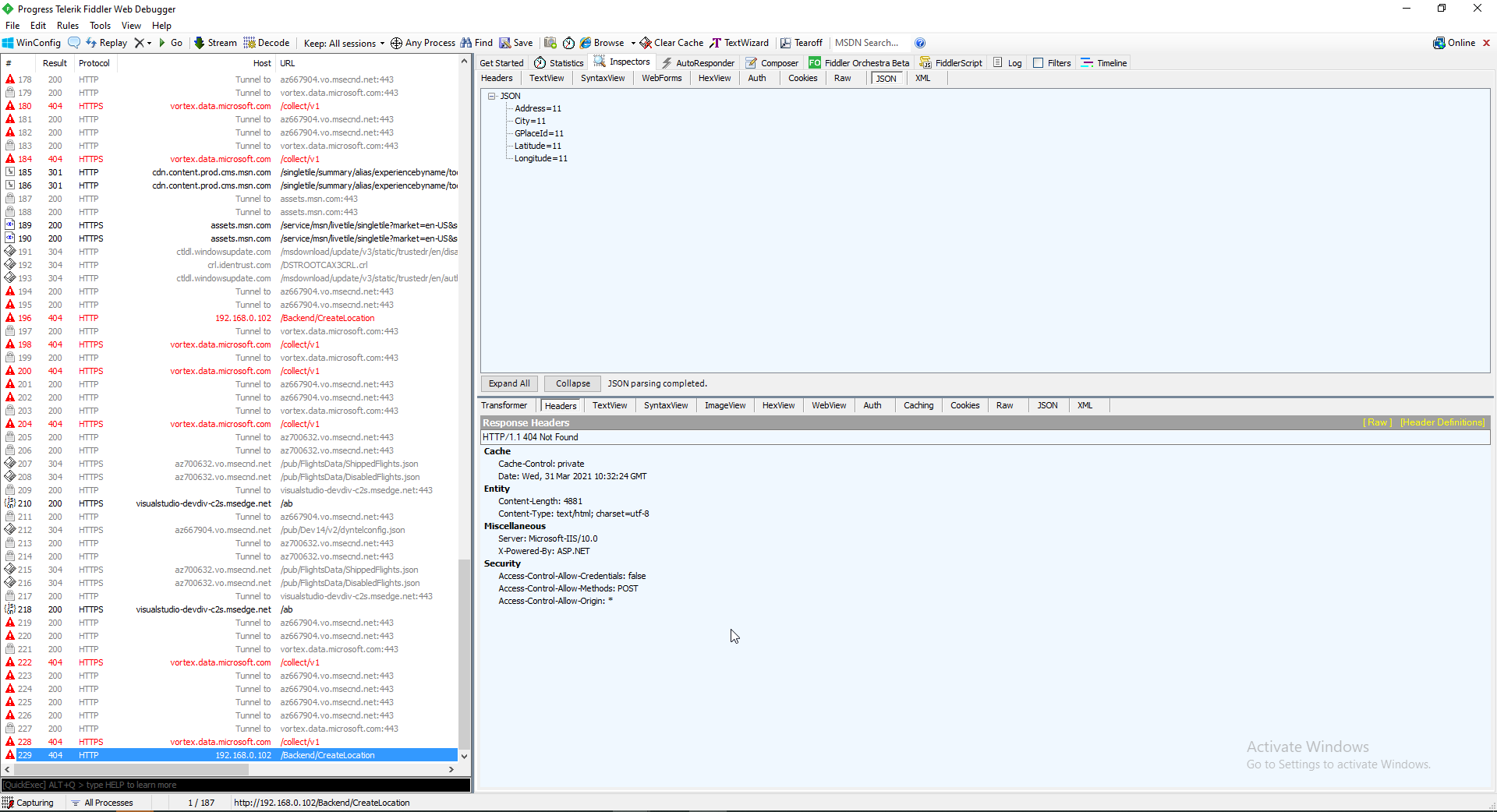Close the toolbar with red X
The width and height of the screenshot is (1497, 812).
pyautogui.click(x=1486, y=43)
